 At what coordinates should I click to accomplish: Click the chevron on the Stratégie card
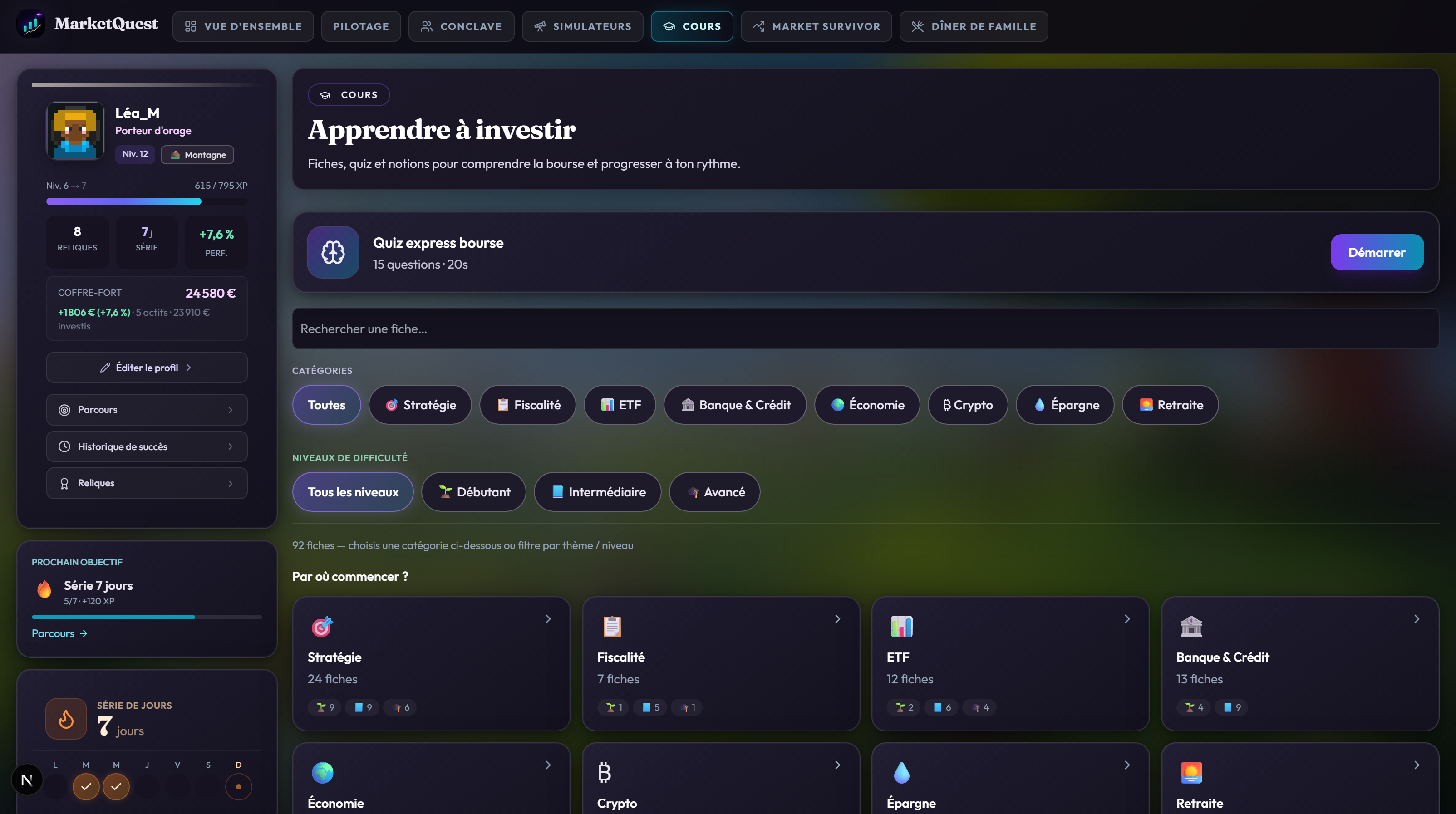click(548, 619)
